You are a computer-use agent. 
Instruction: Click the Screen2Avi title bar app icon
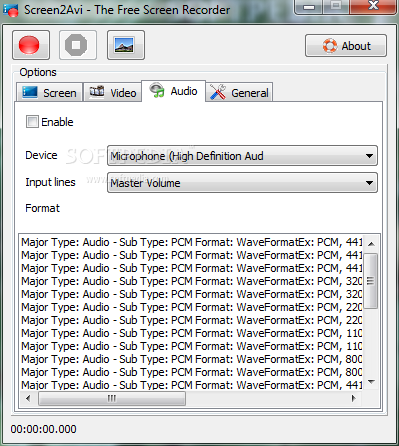(11, 10)
